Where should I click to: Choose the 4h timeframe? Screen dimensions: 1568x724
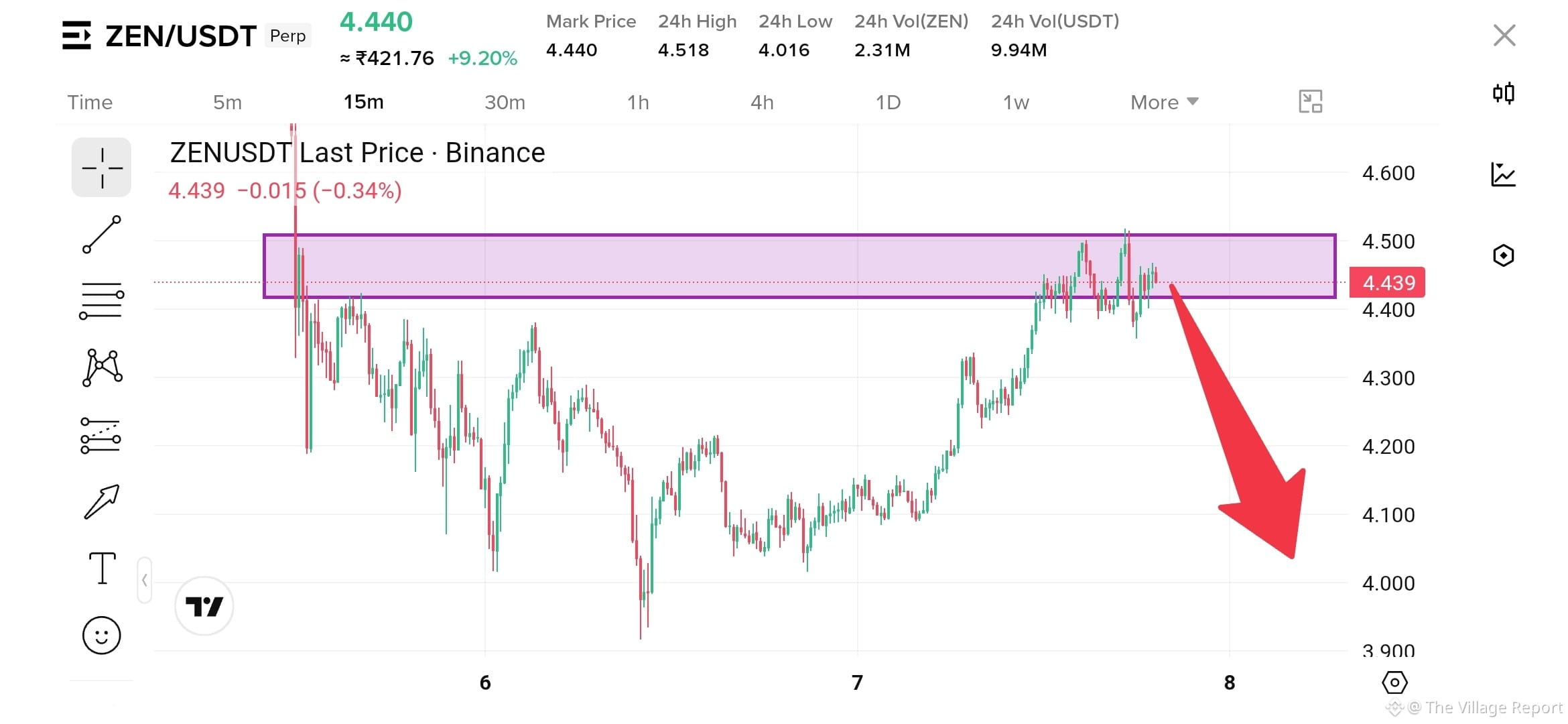point(762,103)
